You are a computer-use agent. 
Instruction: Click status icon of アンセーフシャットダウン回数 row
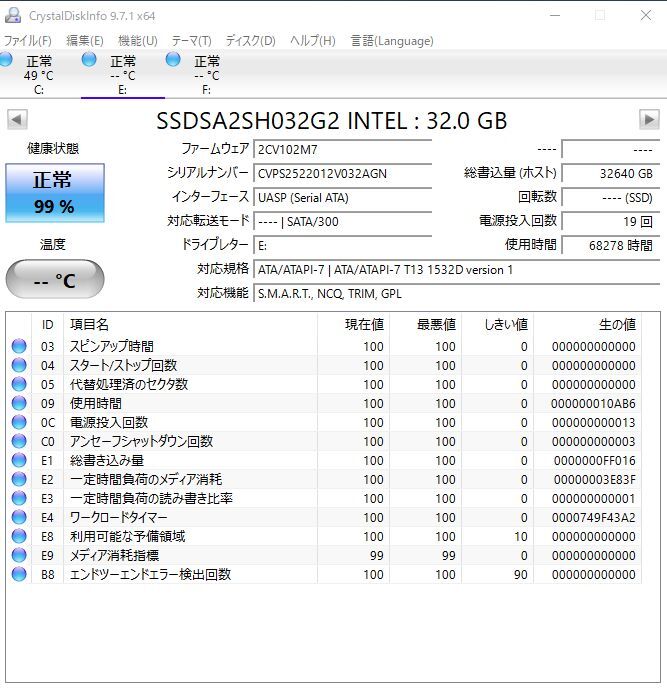pyautogui.click(x=19, y=441)
